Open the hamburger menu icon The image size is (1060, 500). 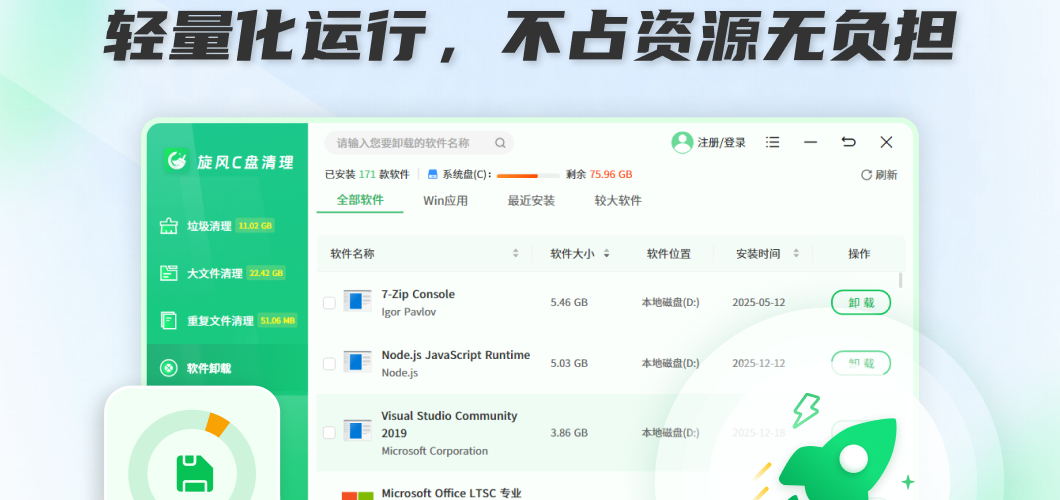773,142
